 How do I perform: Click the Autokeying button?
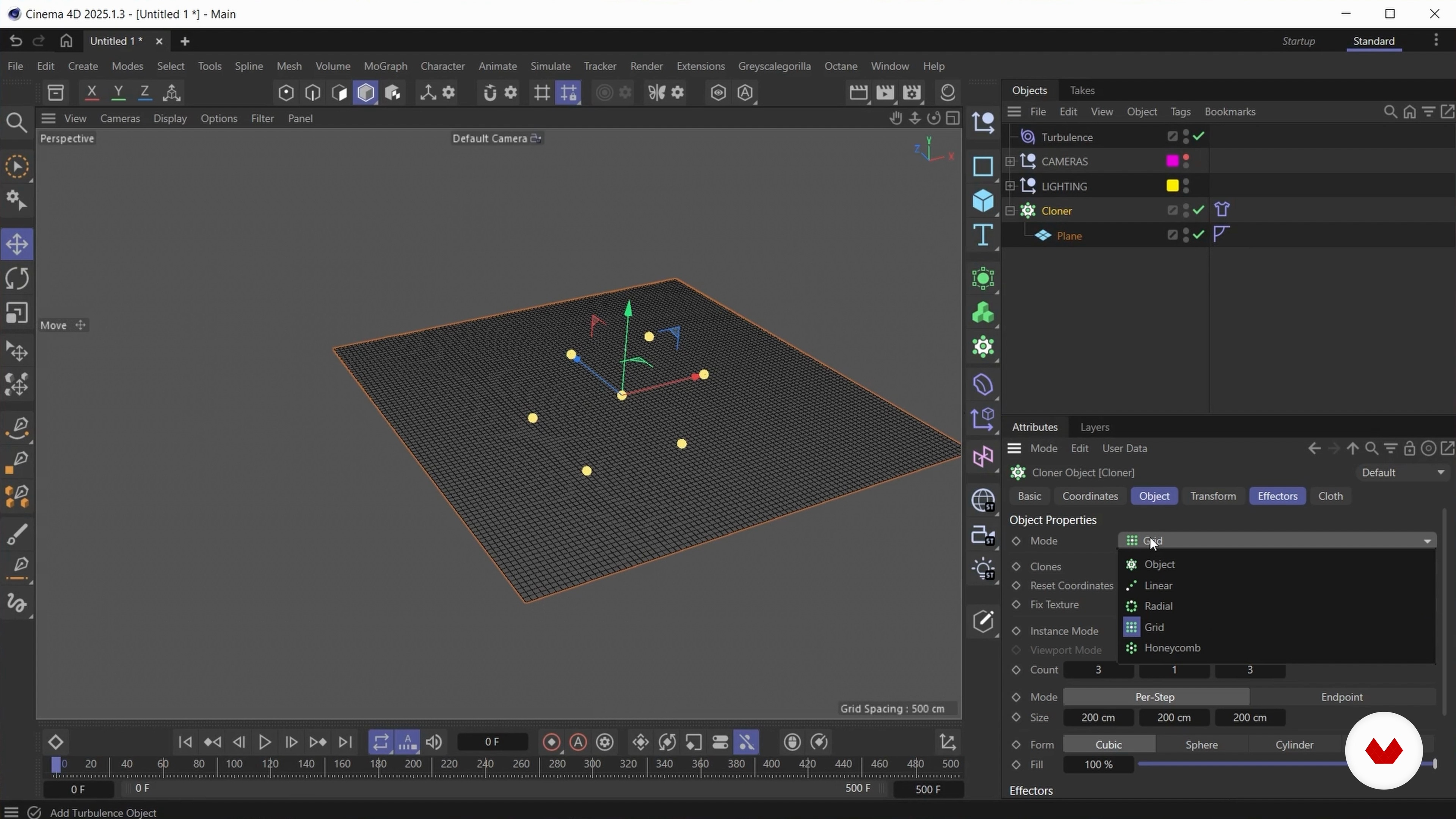[x=577, y=742]
